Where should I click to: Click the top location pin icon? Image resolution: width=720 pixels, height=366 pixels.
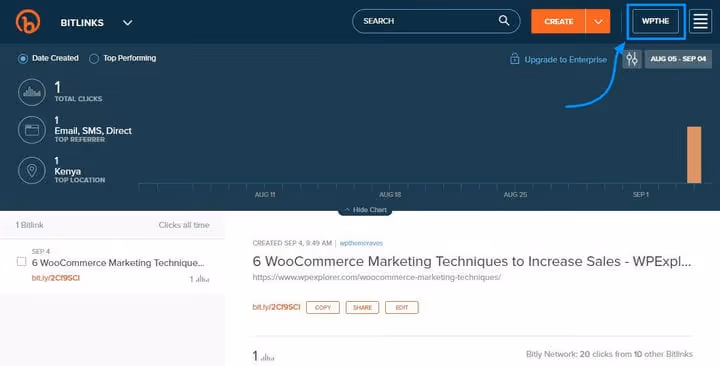point(32,170)
